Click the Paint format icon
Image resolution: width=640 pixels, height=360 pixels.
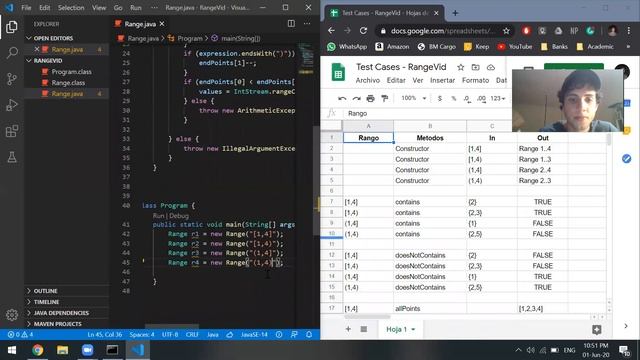pyautogui.click(x=384, y=98)
